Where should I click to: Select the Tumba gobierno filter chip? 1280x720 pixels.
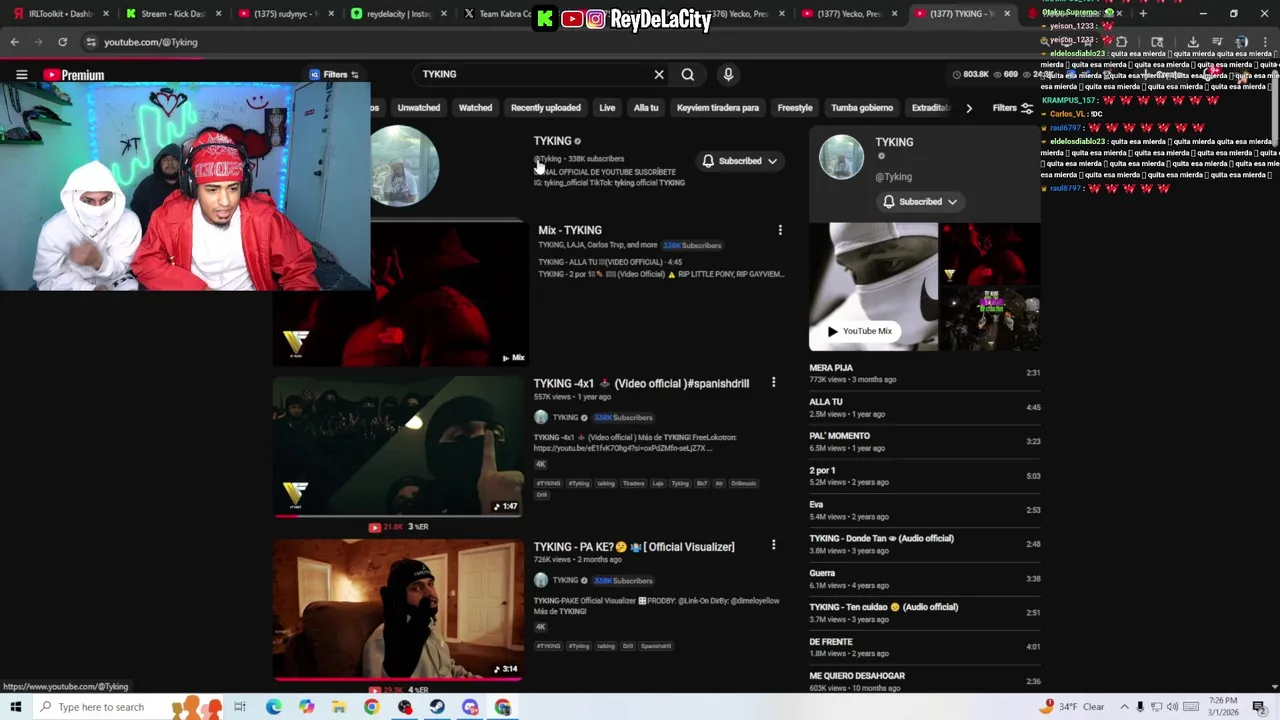tap(862, 108)
